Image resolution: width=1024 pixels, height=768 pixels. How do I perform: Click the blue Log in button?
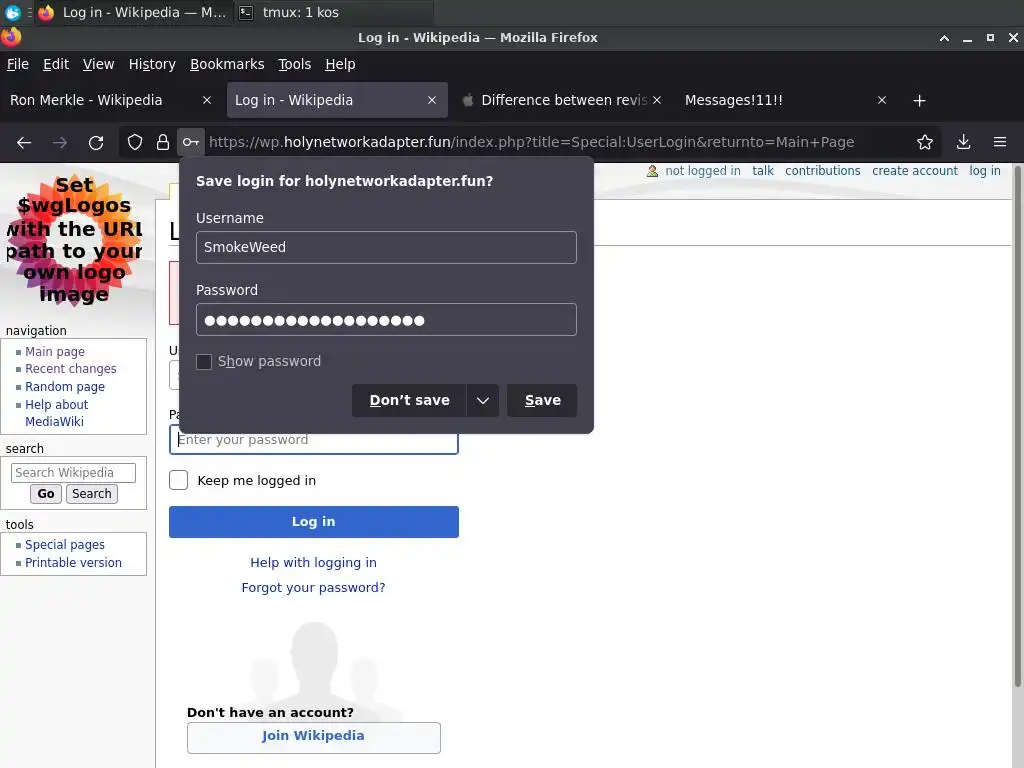313,522
